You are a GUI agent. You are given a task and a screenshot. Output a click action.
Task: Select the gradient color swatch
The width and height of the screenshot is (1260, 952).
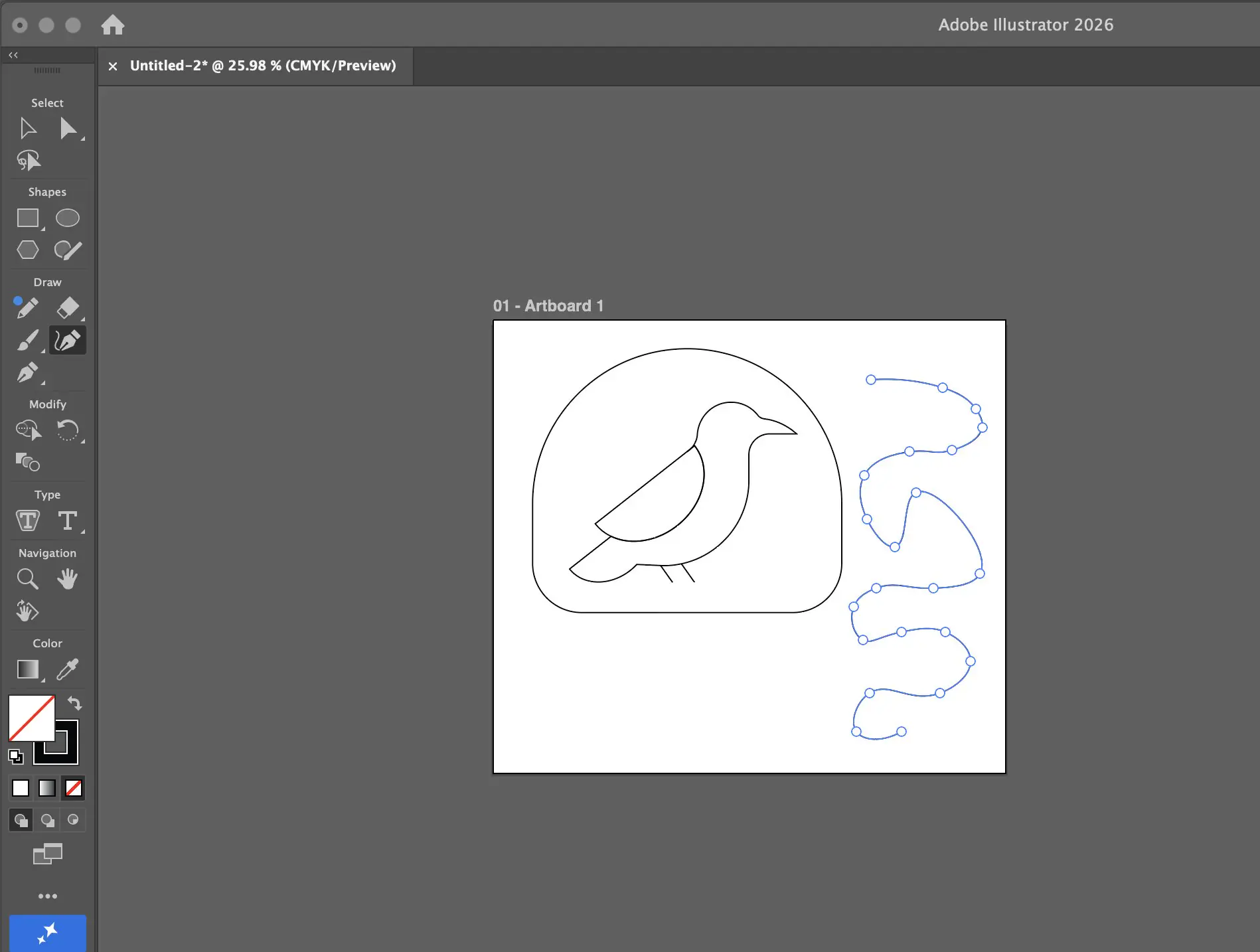click(x=46, y=788)
